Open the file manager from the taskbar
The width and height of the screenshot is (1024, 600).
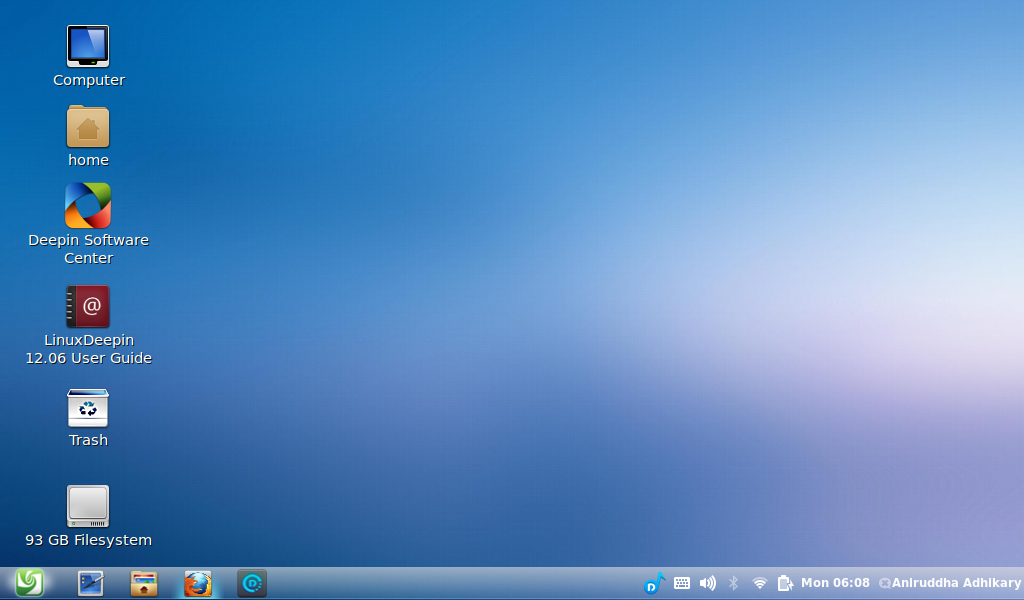144,583
